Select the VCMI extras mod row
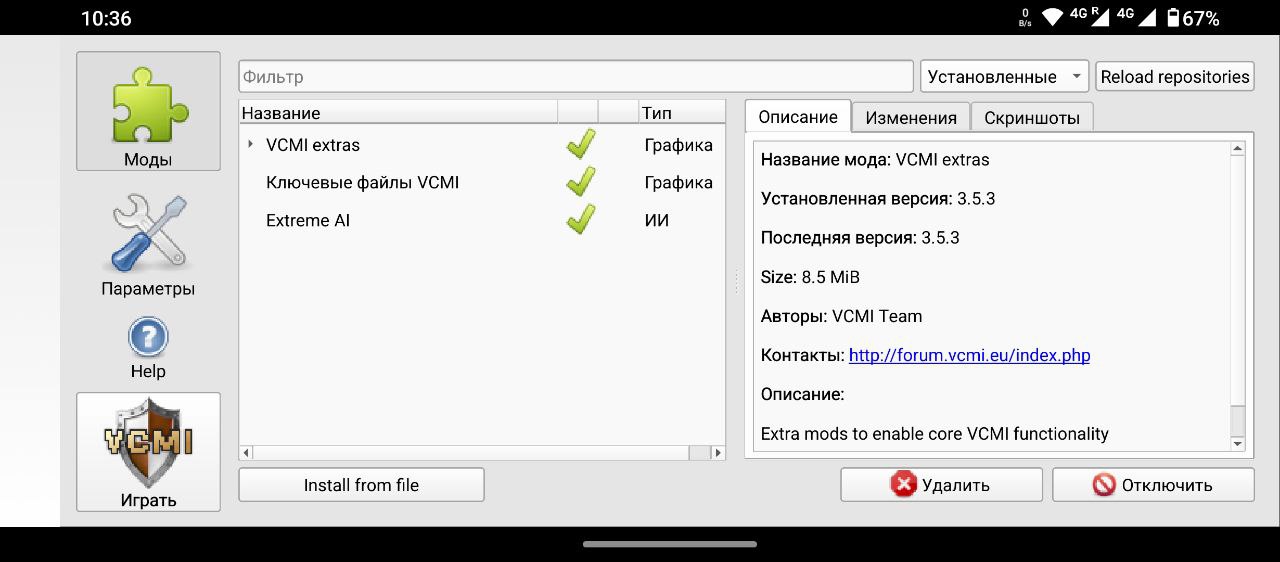The height and width of the screenshot is (562, 1280). pyautogui.click(x=482, y=145)
